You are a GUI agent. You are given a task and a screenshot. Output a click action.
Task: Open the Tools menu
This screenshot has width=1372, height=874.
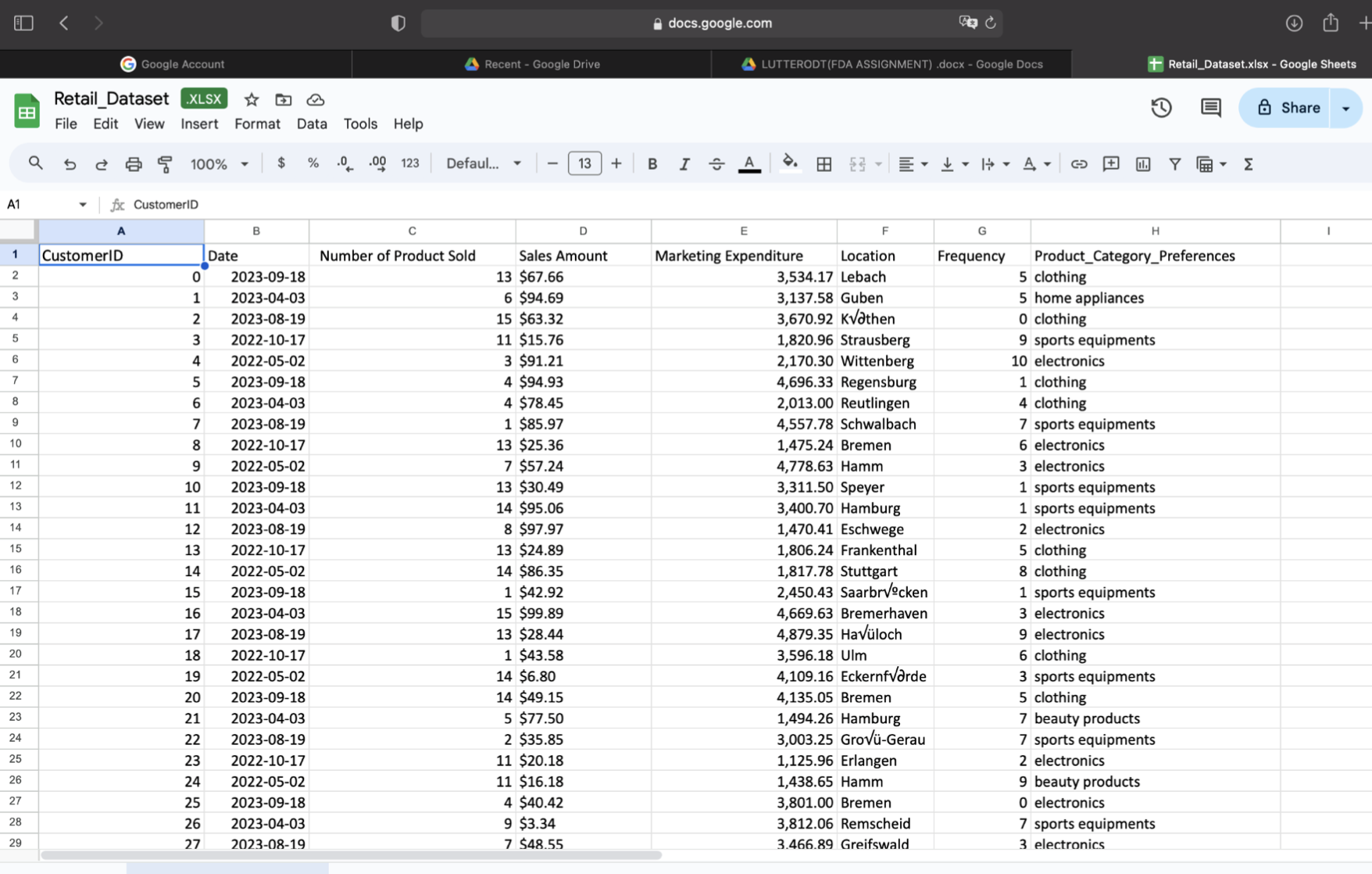360,124
